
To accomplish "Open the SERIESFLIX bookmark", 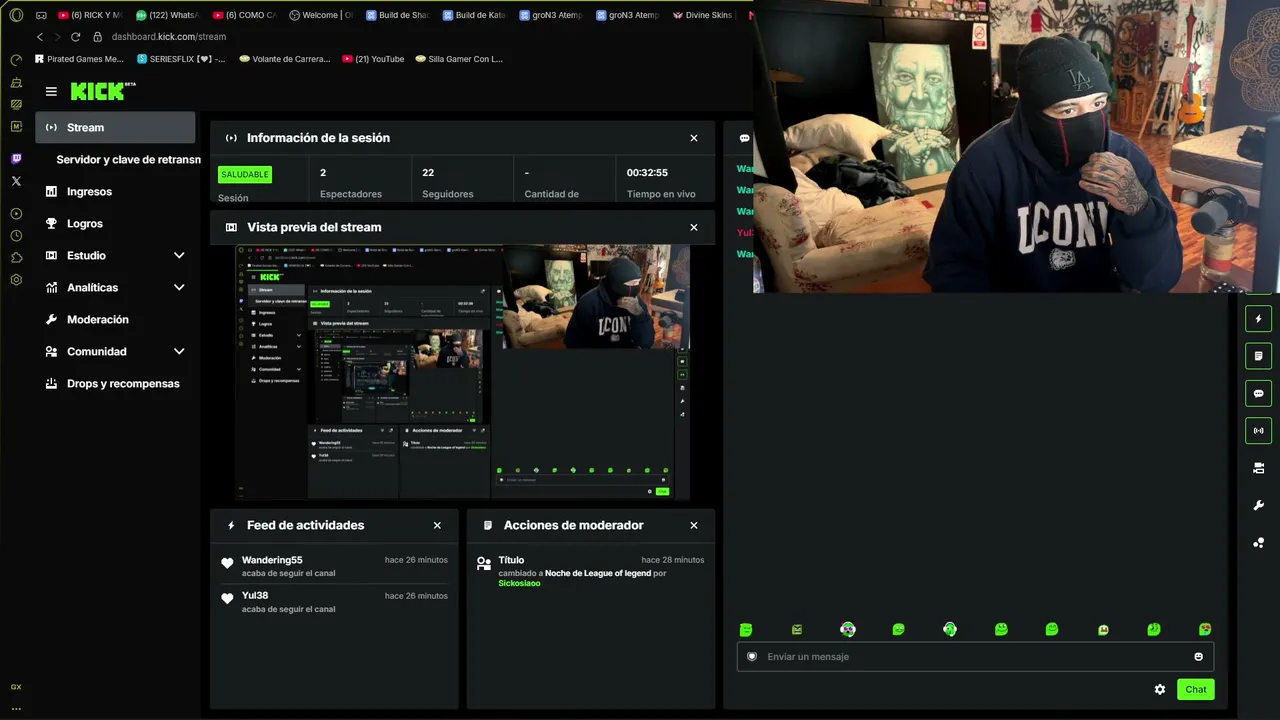I will [181, 59].
